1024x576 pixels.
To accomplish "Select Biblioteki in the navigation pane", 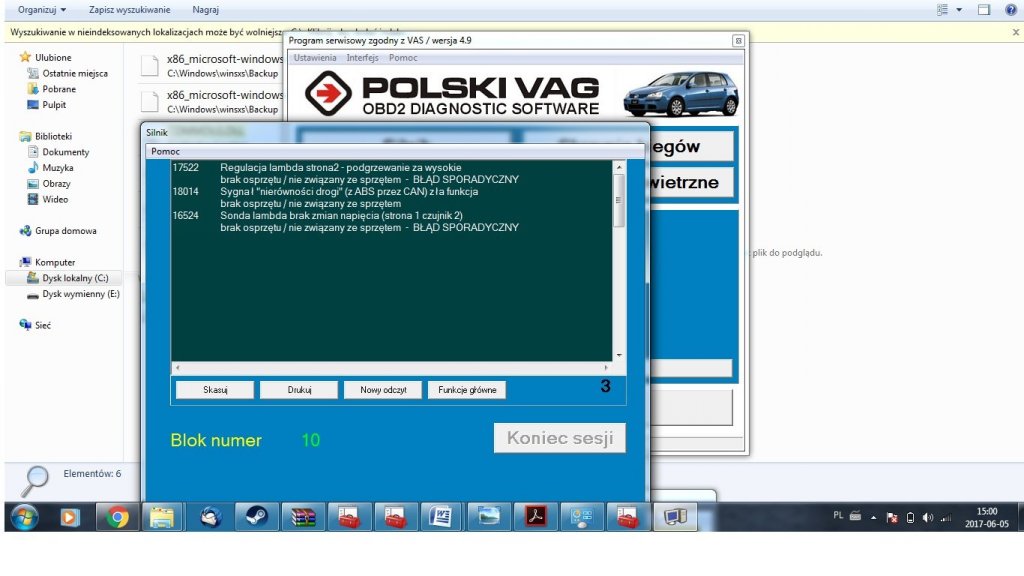I will [x=53, y=136].
